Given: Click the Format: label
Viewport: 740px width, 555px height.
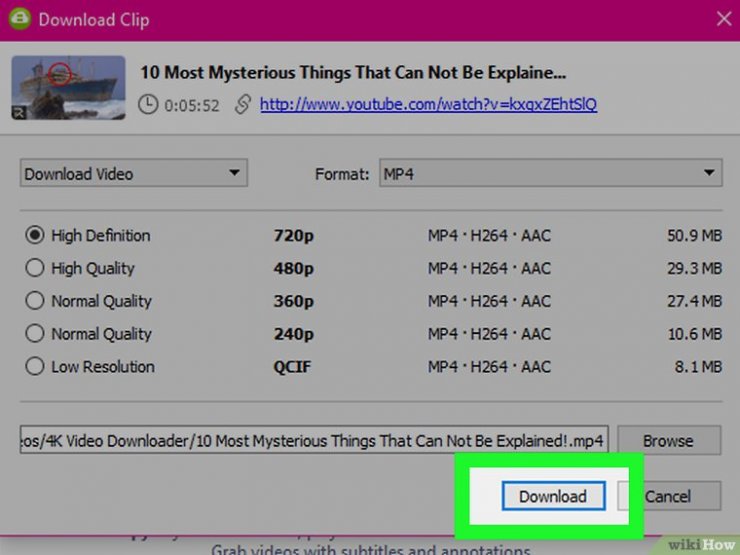Looking at the screenshot, I should tap(342, 174).
